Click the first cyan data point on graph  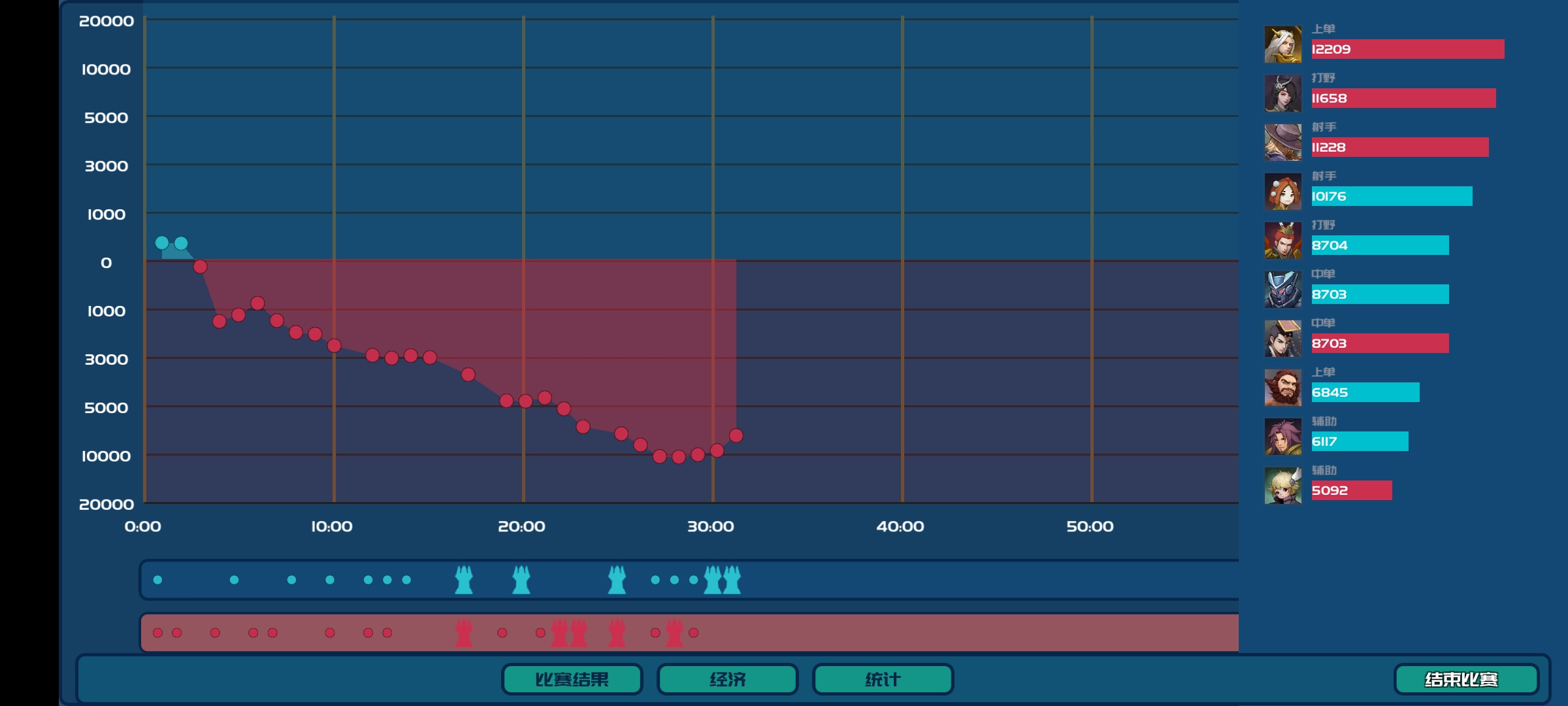pos(161,243)
